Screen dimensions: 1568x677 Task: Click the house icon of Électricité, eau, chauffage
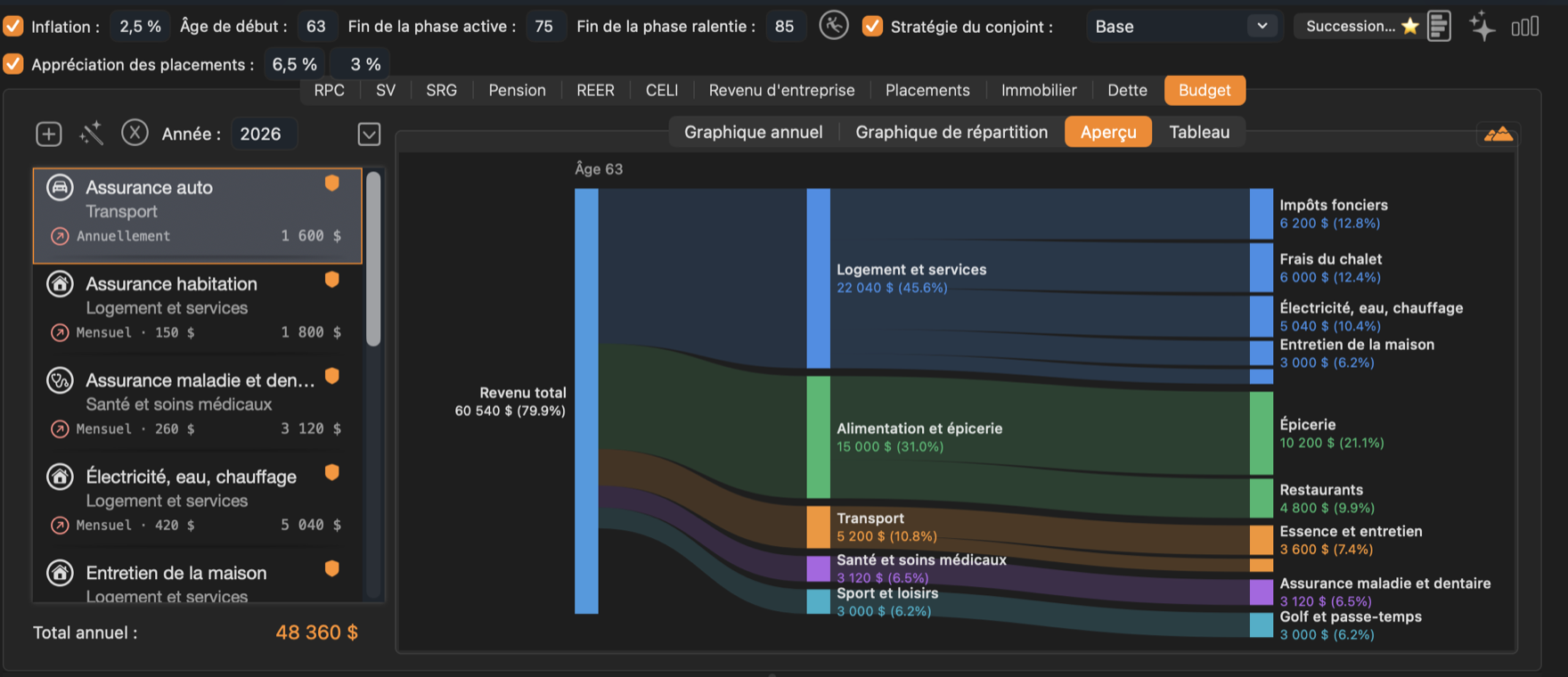pos(60,477)
